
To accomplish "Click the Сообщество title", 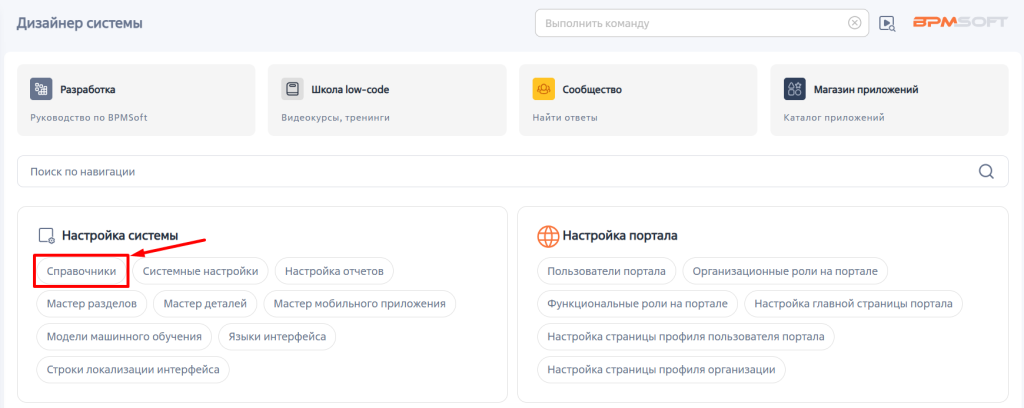I will tap(592, 89).
